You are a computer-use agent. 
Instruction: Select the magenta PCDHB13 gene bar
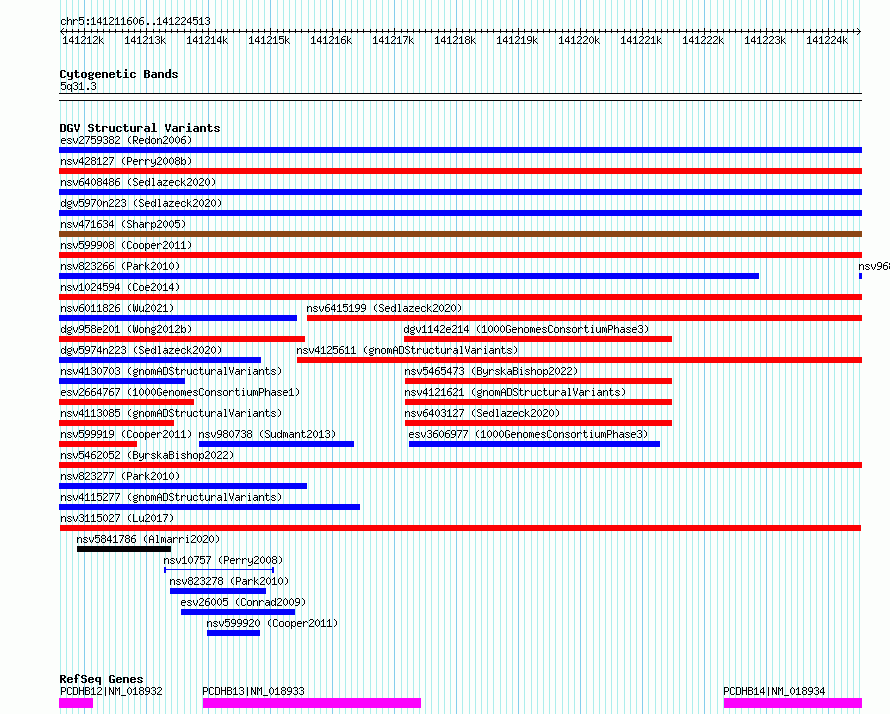click(312, 703)
